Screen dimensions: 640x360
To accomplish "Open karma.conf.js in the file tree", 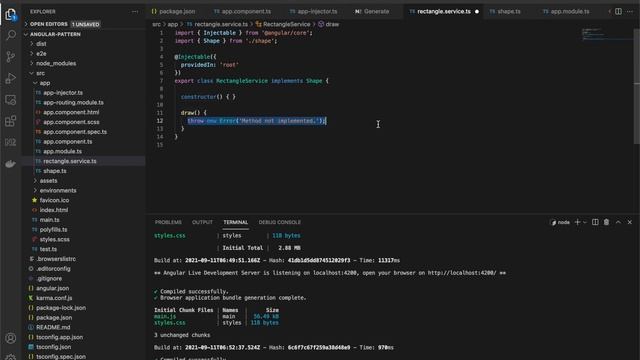I will point(54,298).
